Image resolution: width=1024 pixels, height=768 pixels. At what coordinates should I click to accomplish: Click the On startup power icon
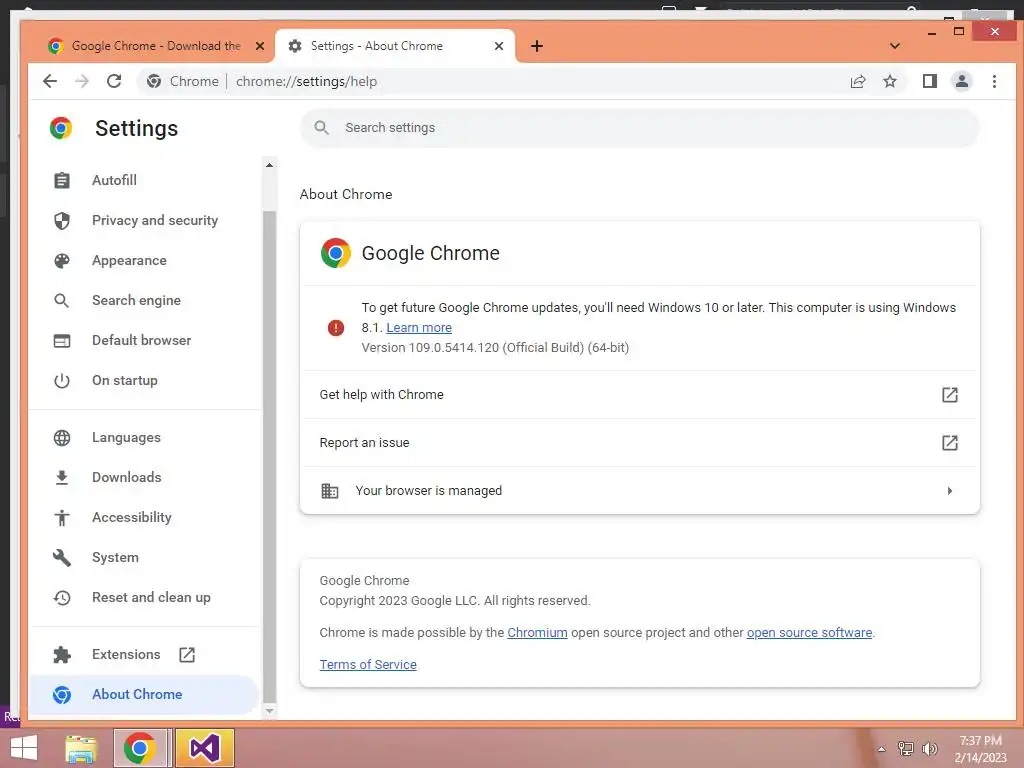pos(62,380)
